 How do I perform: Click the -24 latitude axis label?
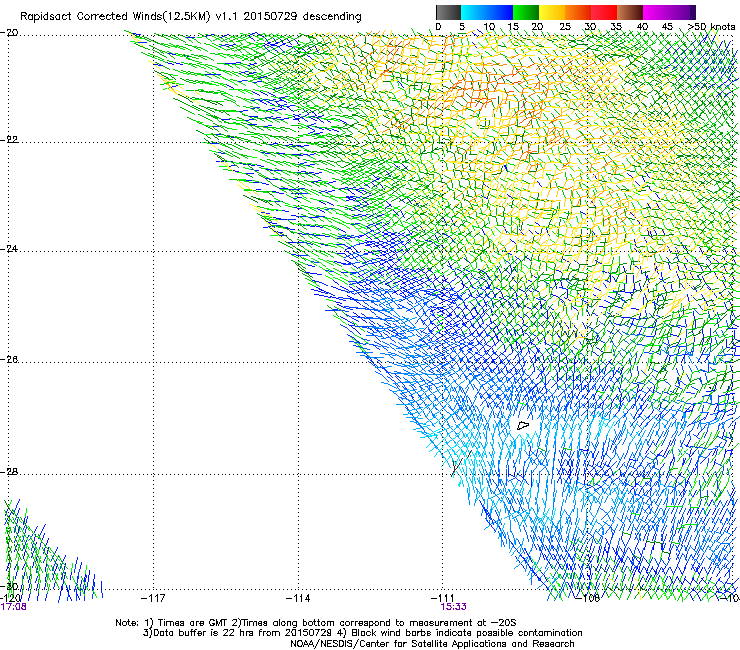[9, 248]
